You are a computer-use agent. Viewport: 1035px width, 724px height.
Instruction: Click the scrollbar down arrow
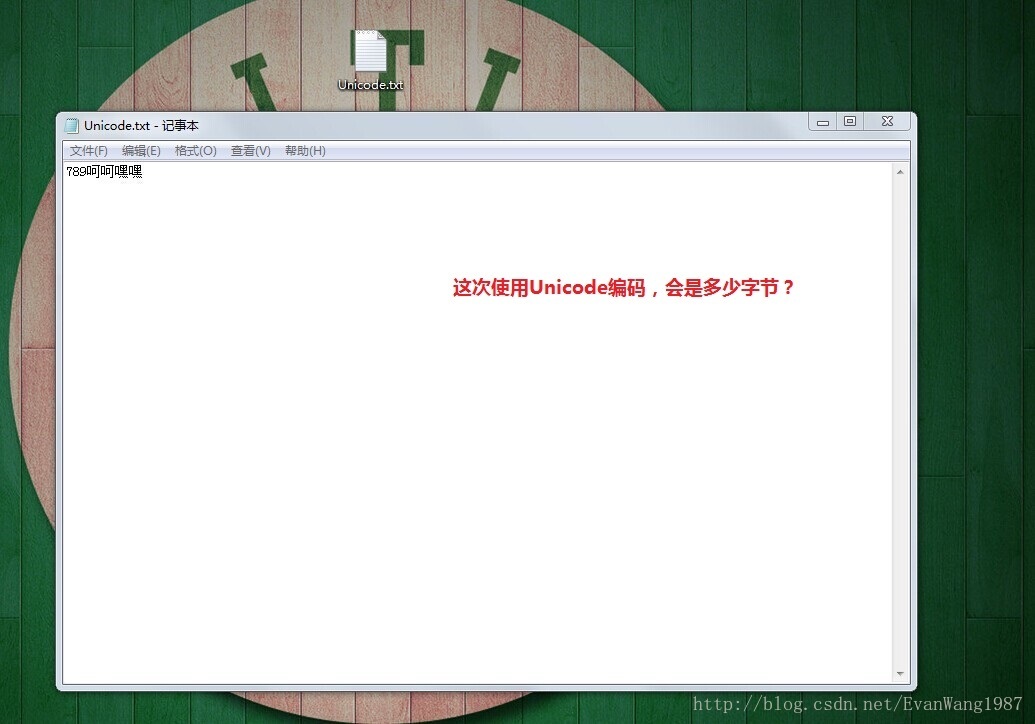coord(899,673)
